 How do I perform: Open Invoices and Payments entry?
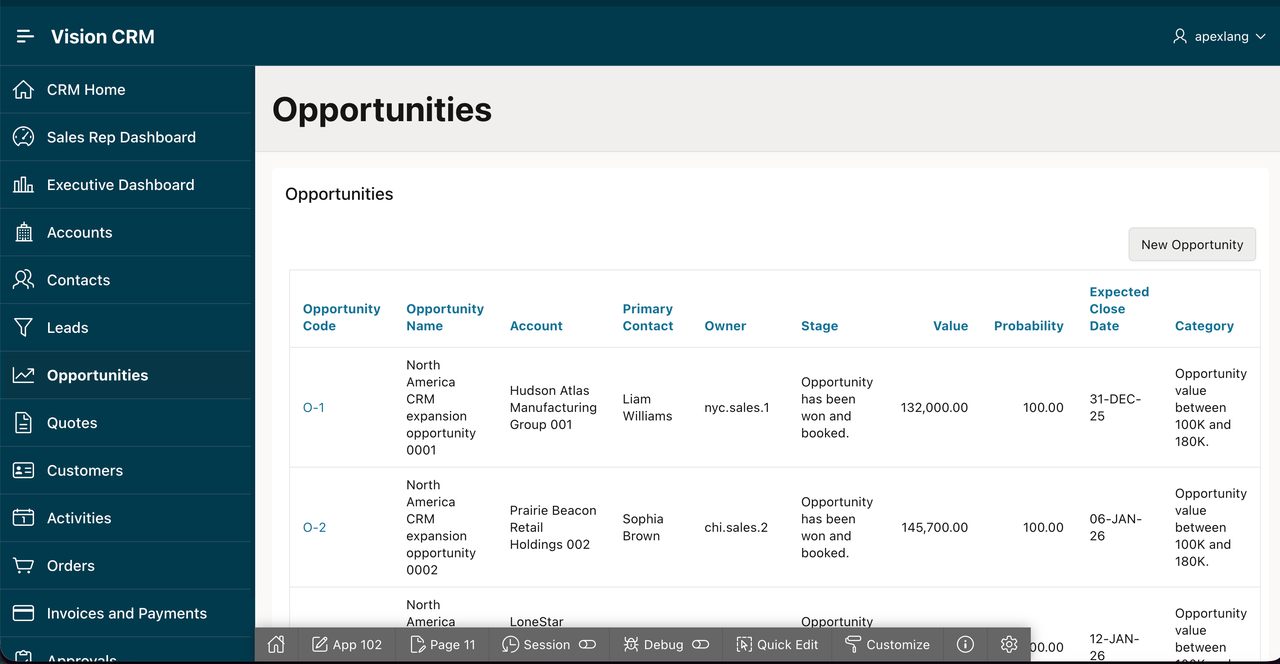click(x=127, y=614)
